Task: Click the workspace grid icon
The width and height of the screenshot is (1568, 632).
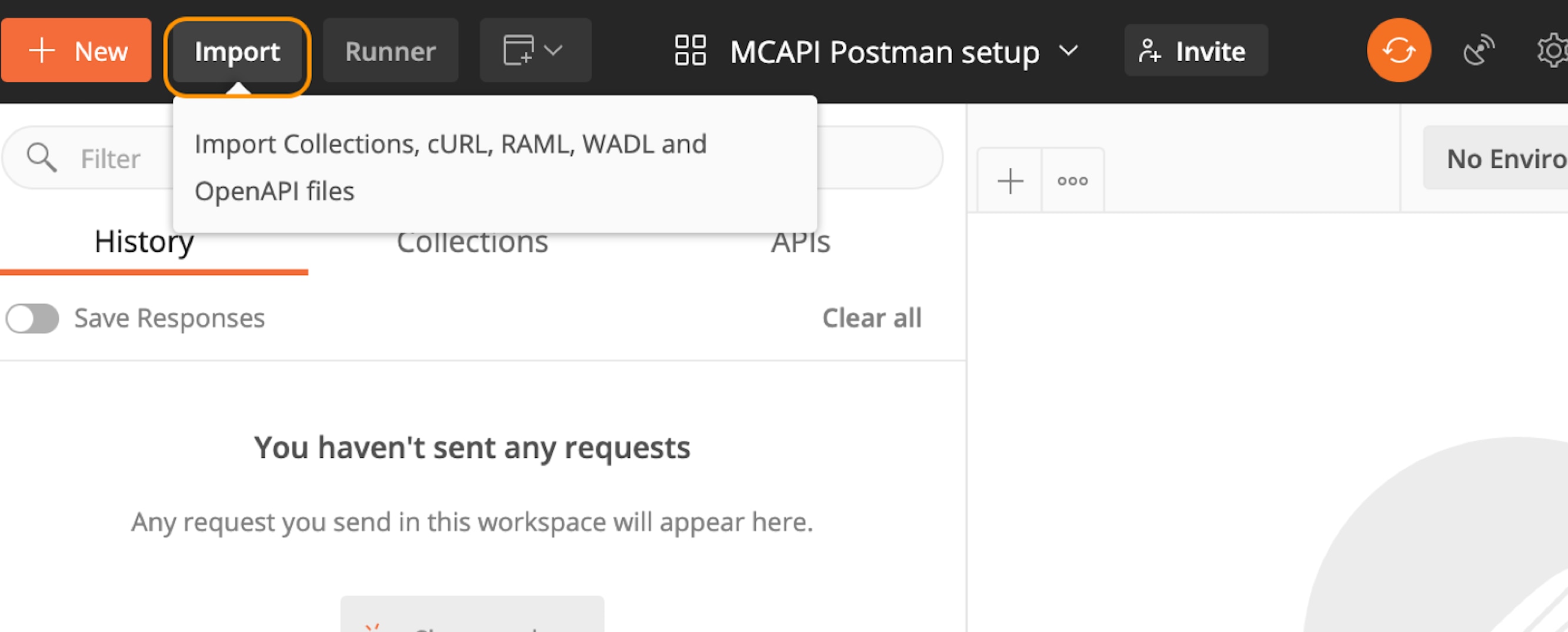Action: pos(690,50)
